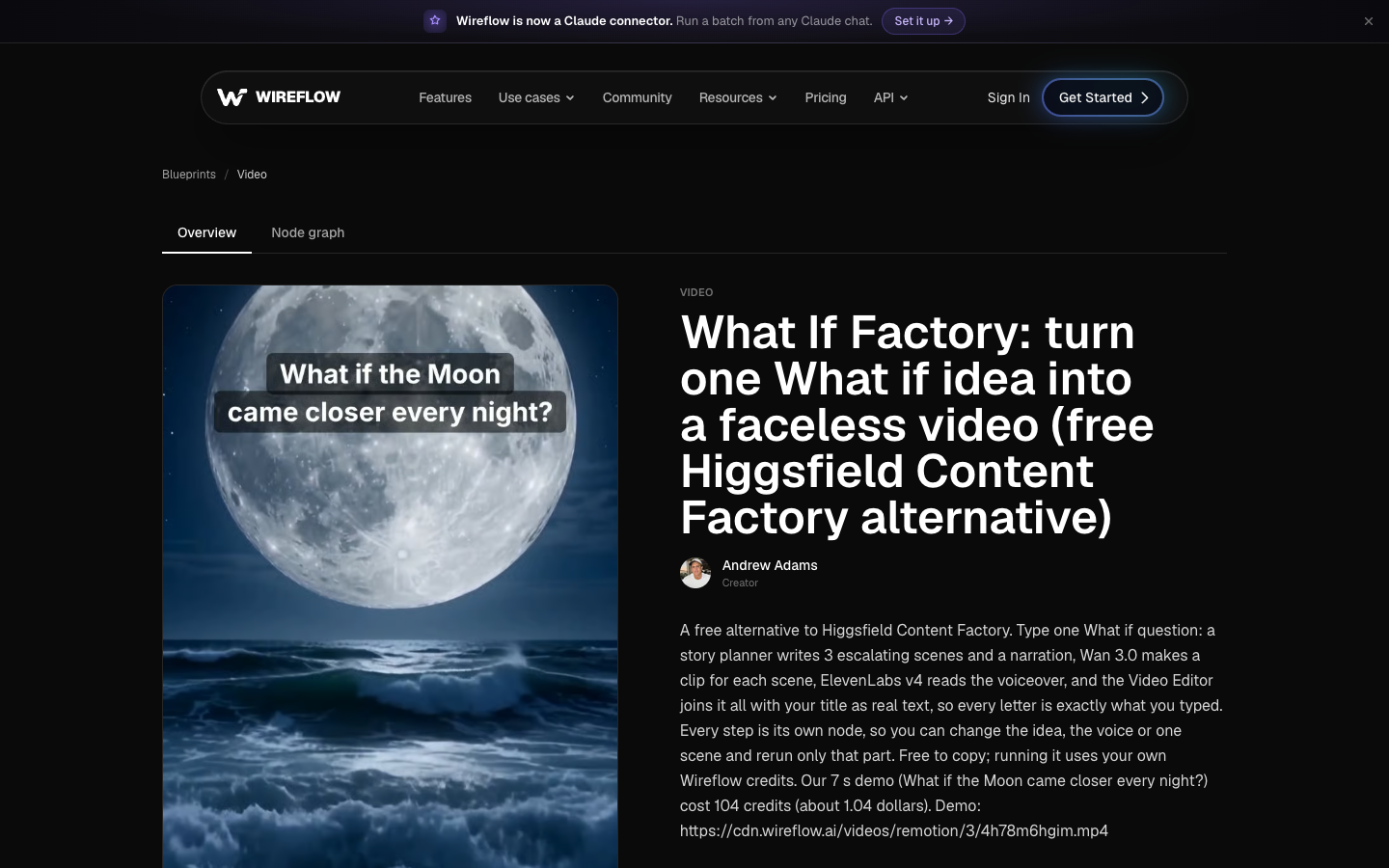Expand the Use cases dropdown
This screenshot has width=1389, height=868.
click(536, 97)
